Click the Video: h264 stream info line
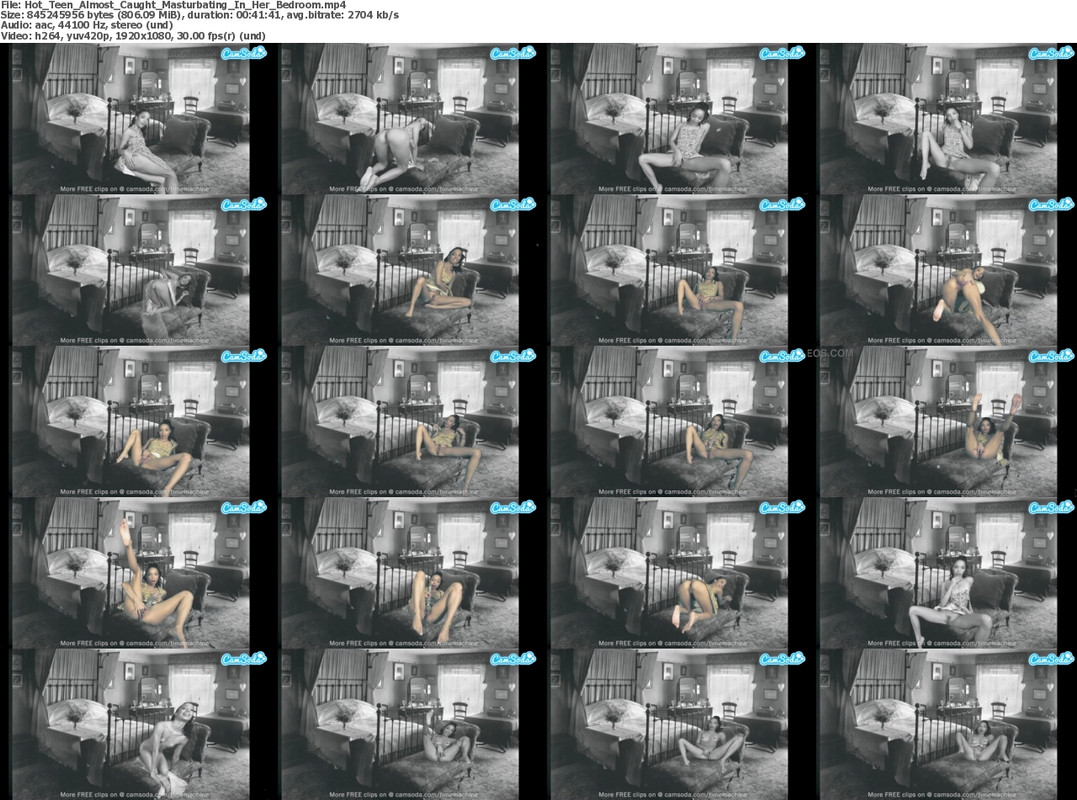Screen dimensions: 1077x800 pos(133,36)
